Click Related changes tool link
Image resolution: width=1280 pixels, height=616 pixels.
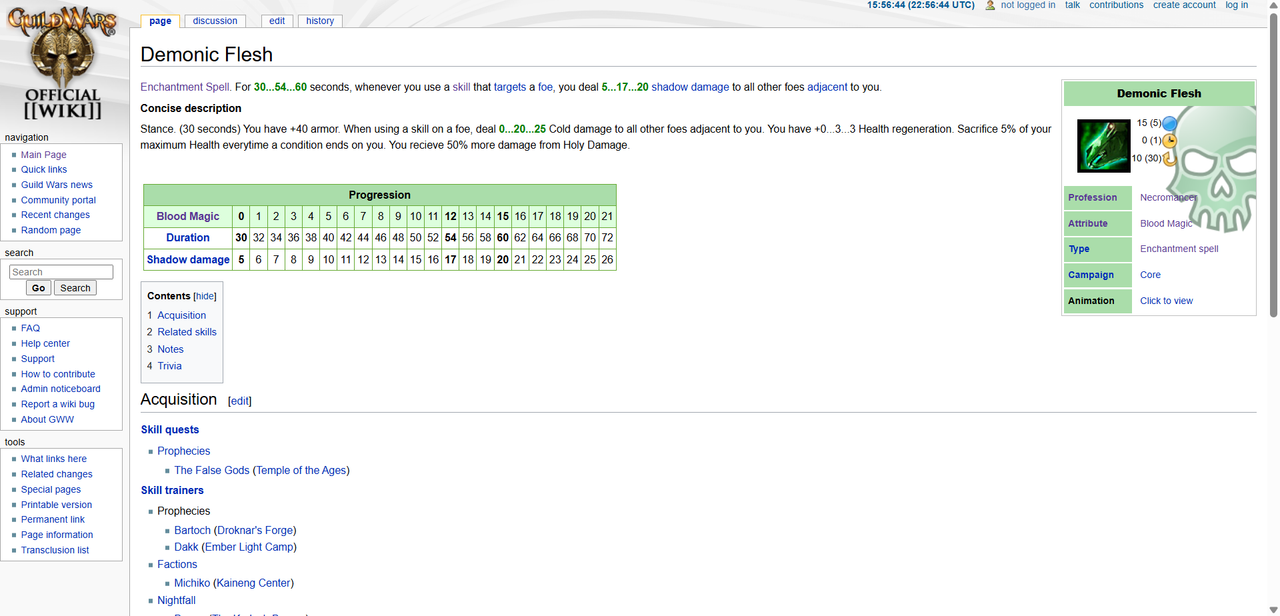click(x=57, y=474)
